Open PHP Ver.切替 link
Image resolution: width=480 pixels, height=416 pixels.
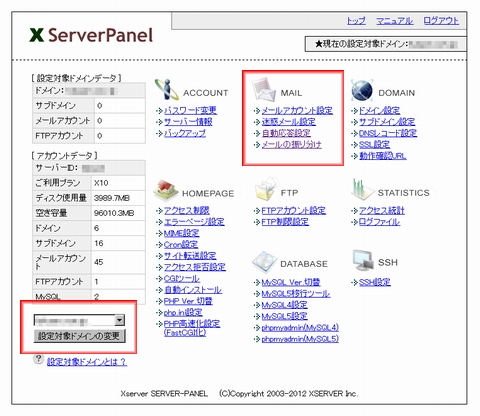coord(188,301)
